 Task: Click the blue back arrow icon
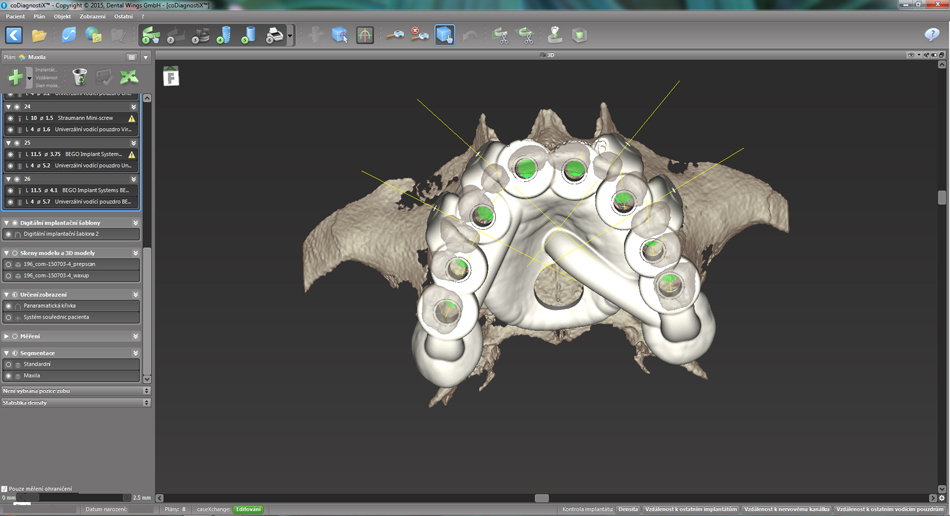(14, 35)
